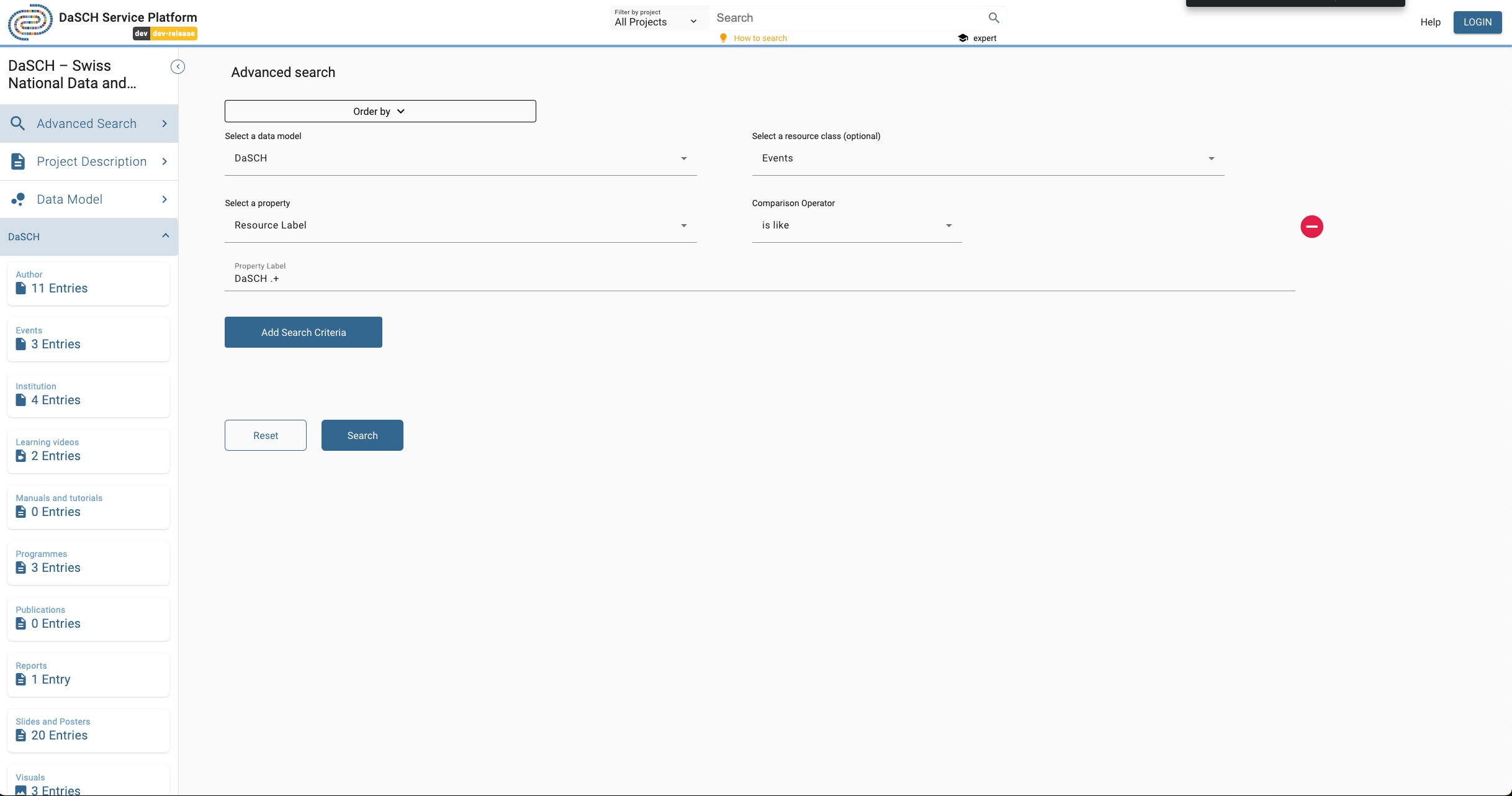Expand the resource class Events dropdown
1512x796 pixels.
click(988, 158)
